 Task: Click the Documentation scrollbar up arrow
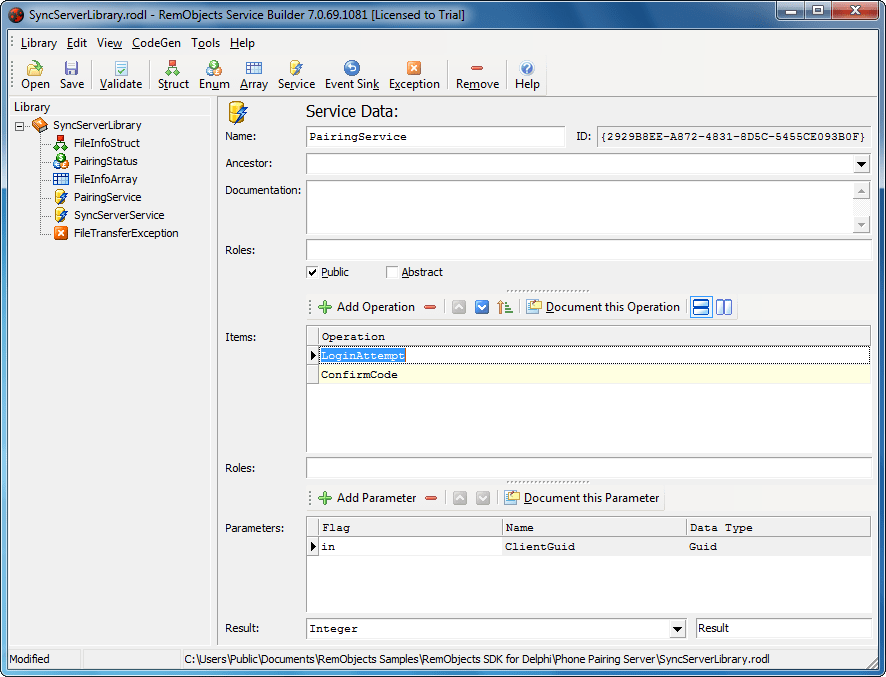[x=861, y=191]
